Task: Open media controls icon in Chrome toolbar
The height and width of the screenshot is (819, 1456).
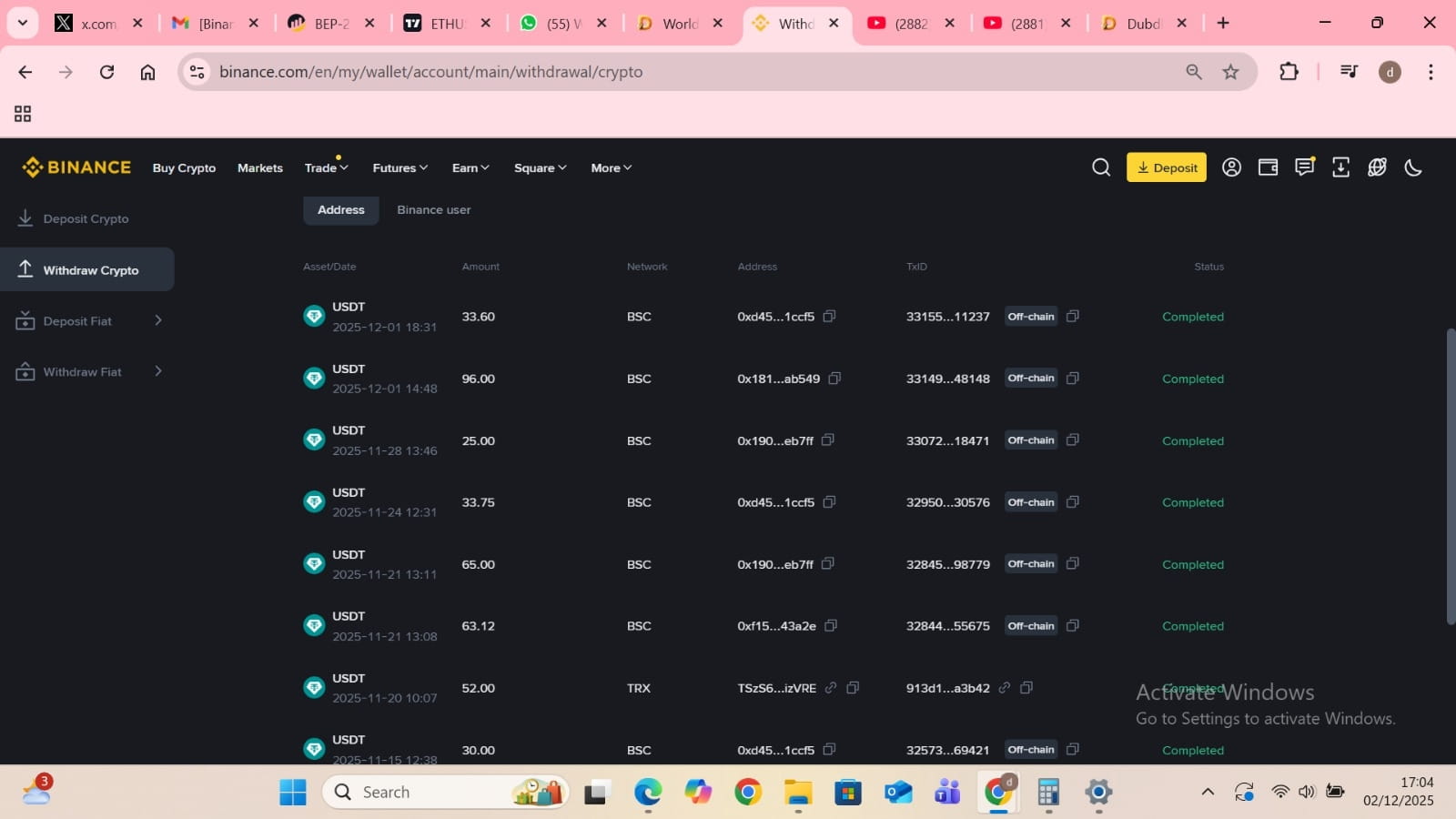Action: pyautogui.click(x=1350, y=72)
